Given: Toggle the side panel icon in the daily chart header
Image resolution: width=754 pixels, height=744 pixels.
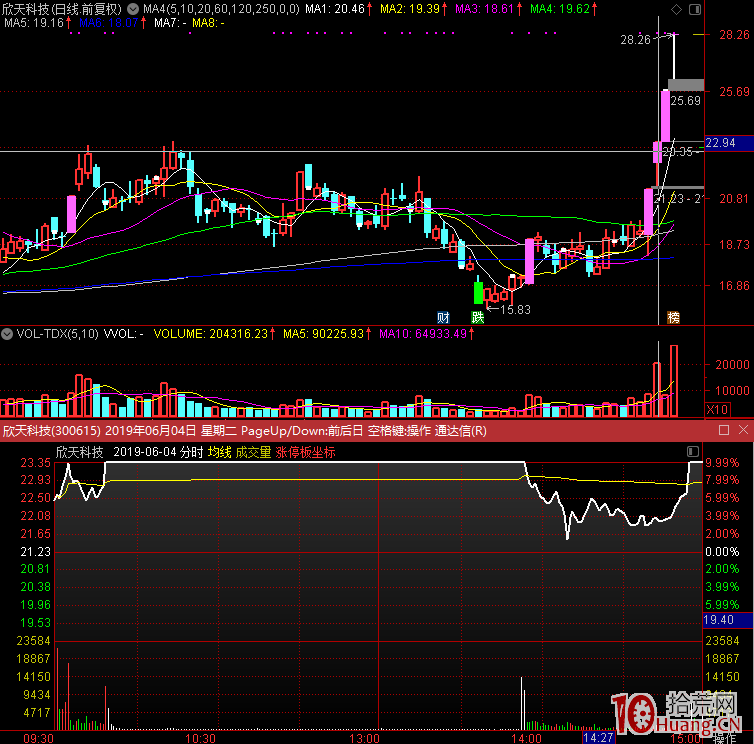Looking at the screenshot, I should click(x=694, y=9).
